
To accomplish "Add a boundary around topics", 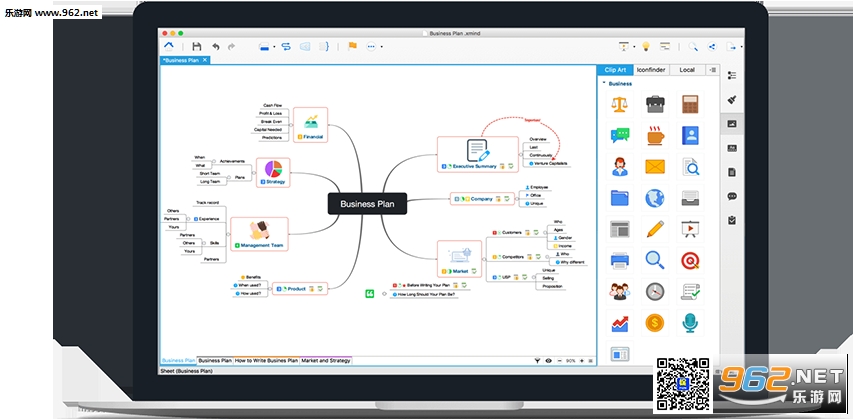I will tap(305, 47).
